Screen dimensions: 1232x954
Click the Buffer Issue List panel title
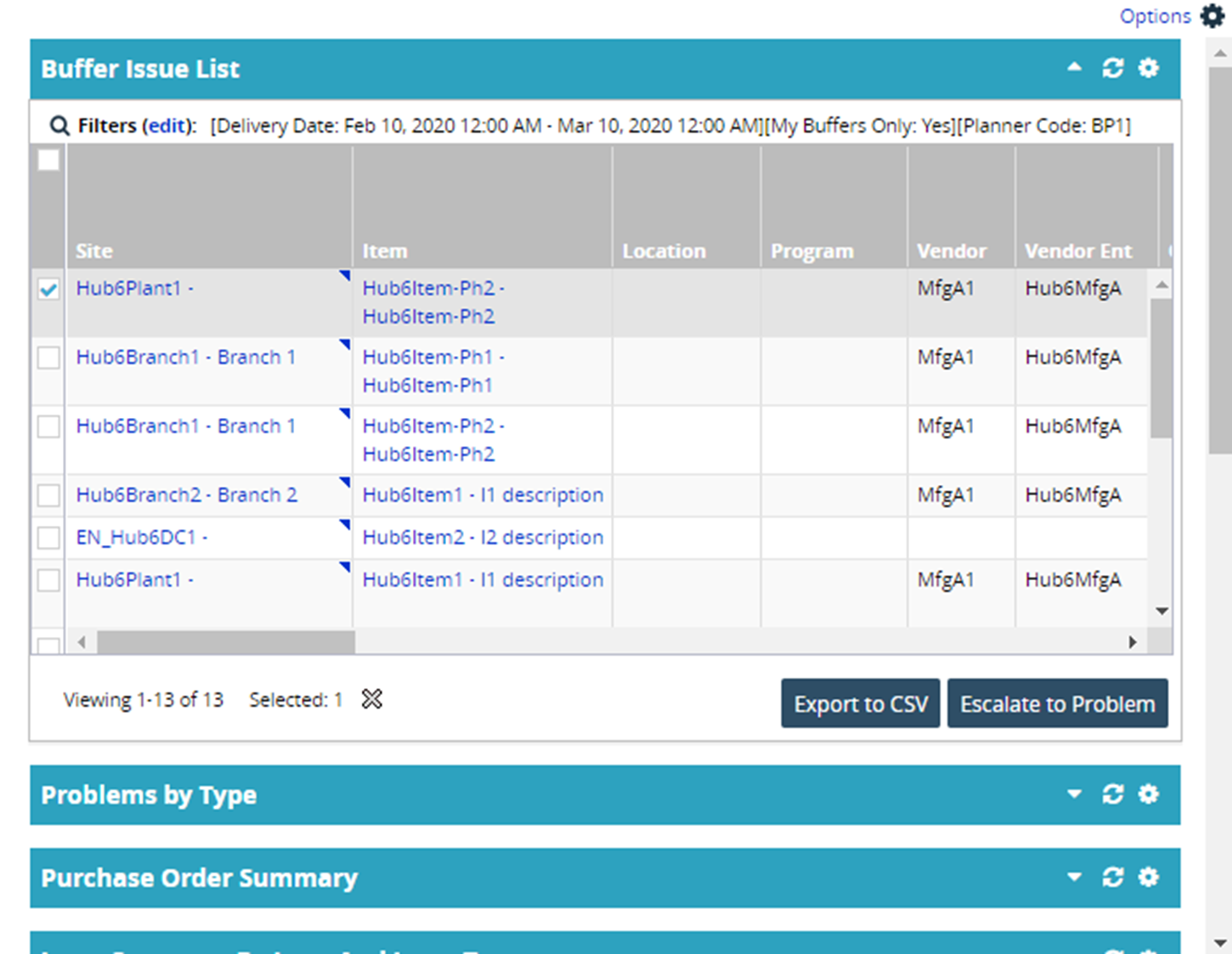coord(140,69)
